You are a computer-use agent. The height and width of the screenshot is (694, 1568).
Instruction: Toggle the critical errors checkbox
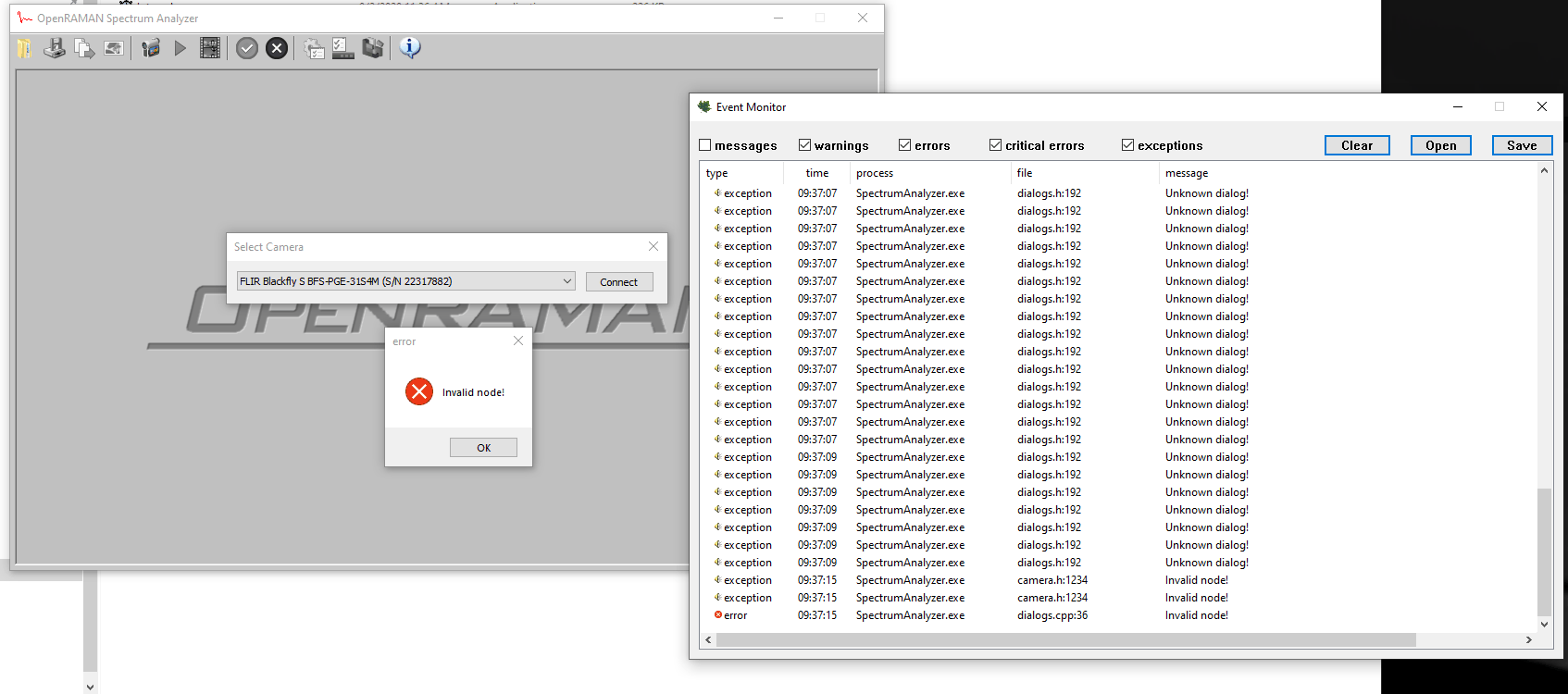point(996,145)
